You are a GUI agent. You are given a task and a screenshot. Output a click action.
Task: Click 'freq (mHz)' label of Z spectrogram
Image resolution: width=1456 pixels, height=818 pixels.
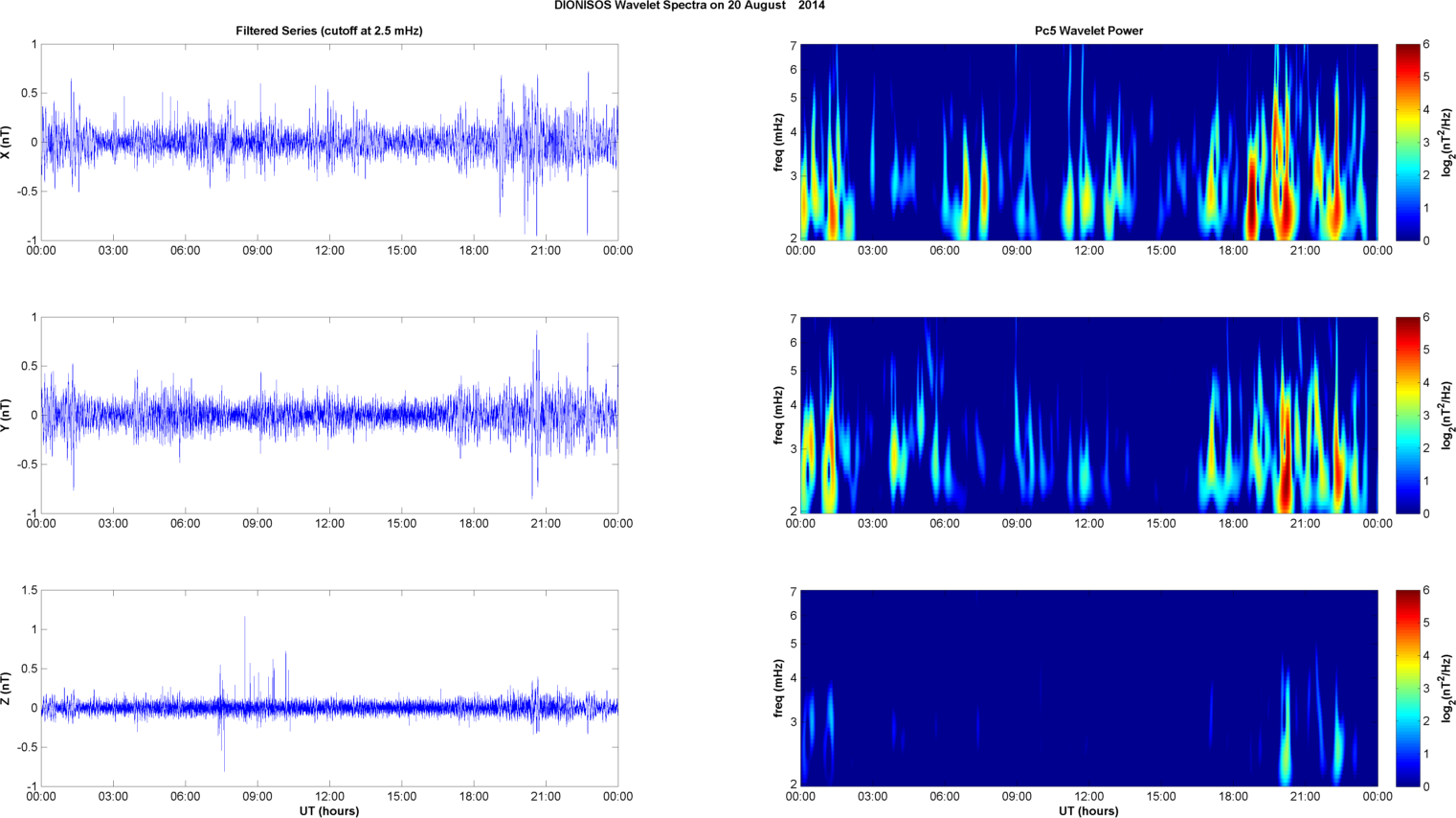coord(779,689)
